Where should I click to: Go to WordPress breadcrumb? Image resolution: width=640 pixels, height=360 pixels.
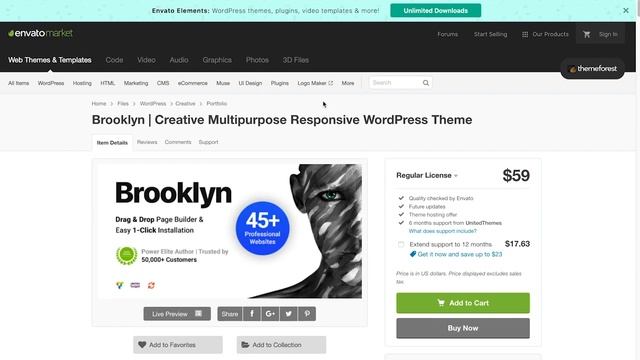pyautogui.click(x=153, y=104)
